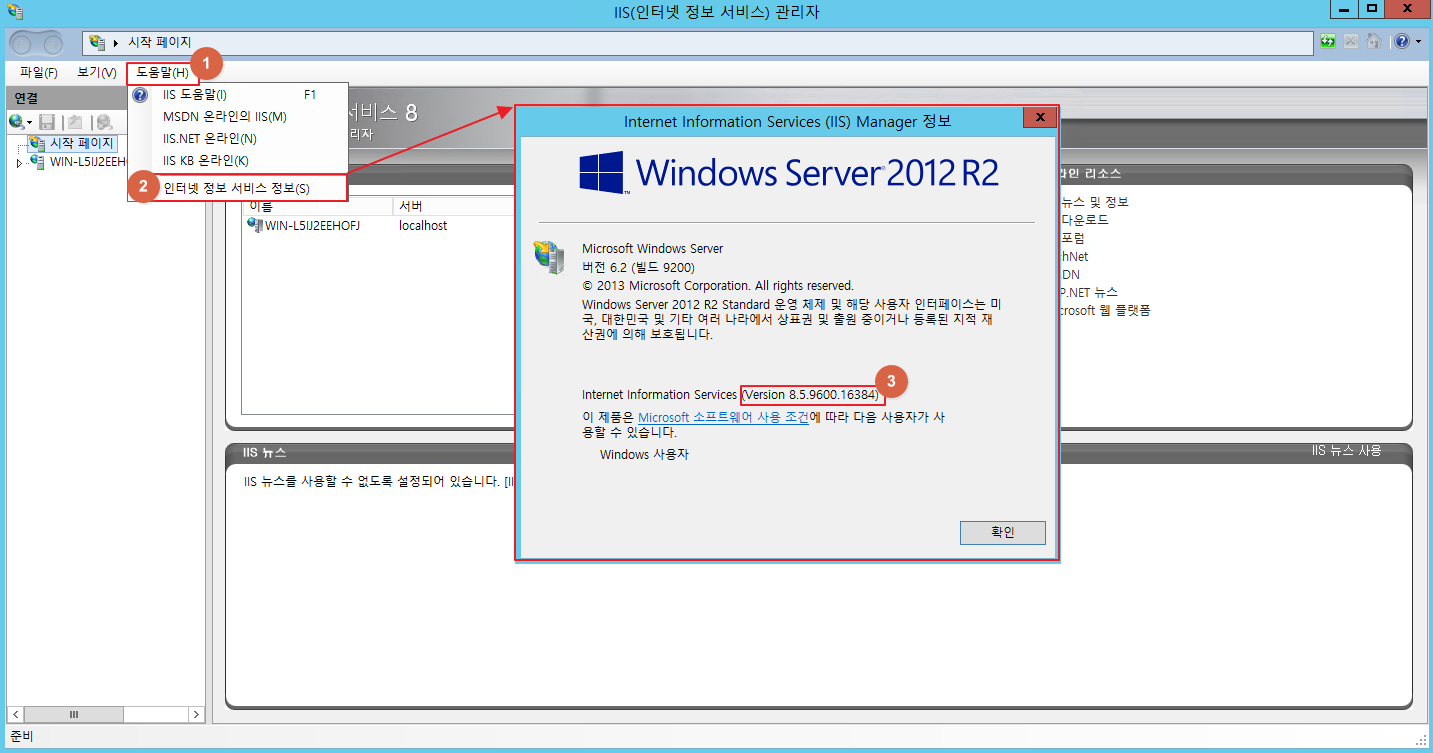1433x753 pixels.
Task: Click the 준비 status bar text
Action: (x=20, y=736)
